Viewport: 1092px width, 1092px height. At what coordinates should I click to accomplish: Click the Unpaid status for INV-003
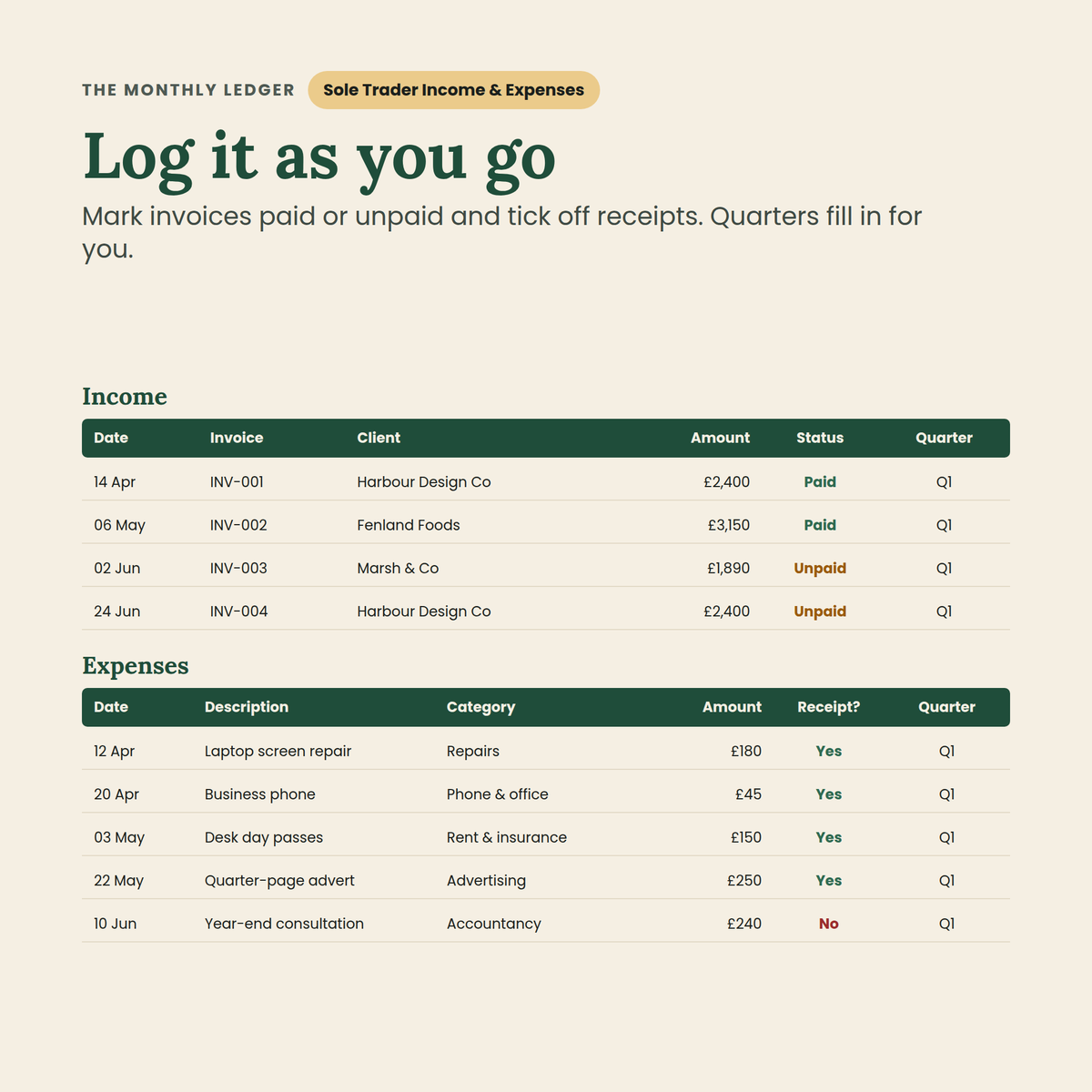coord(820,569)
